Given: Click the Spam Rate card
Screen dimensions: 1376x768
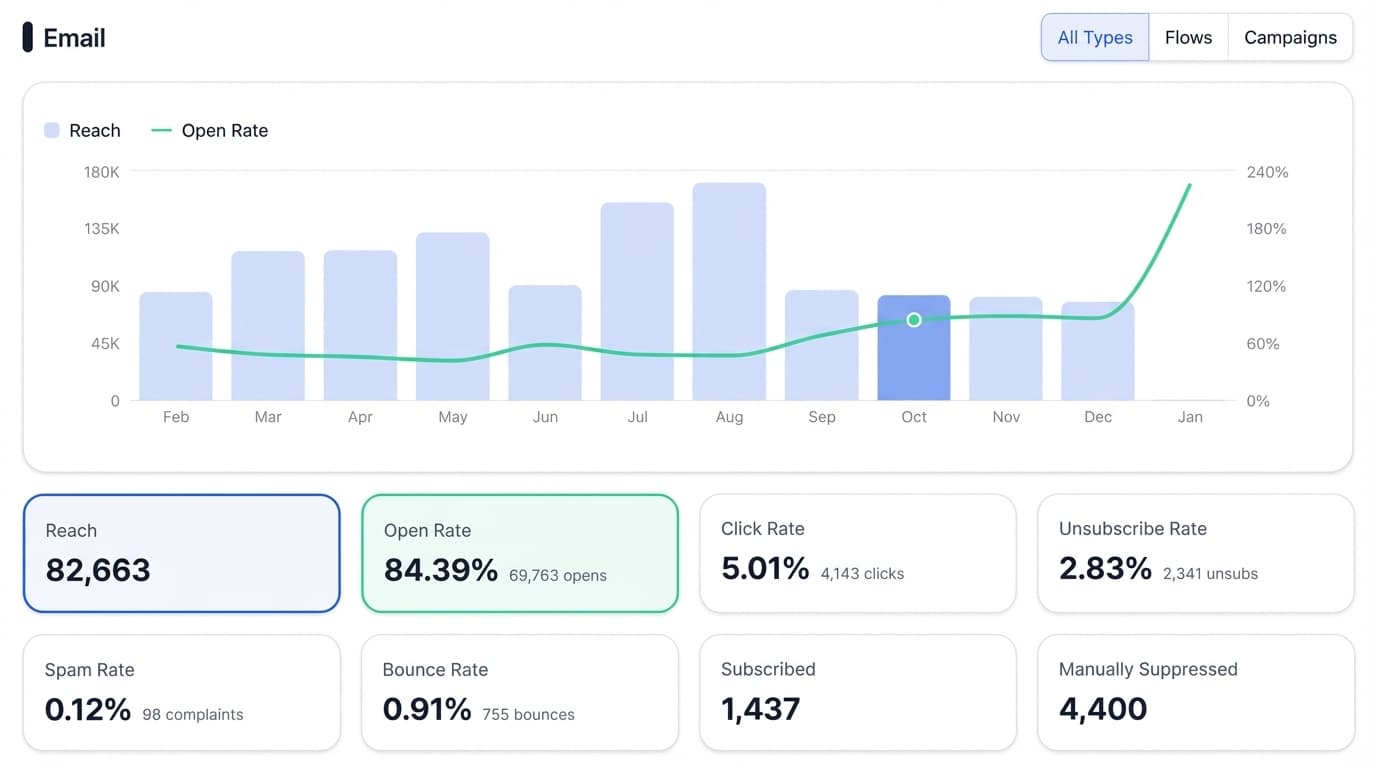Looking at the screenshot, I should pos(181,692).
